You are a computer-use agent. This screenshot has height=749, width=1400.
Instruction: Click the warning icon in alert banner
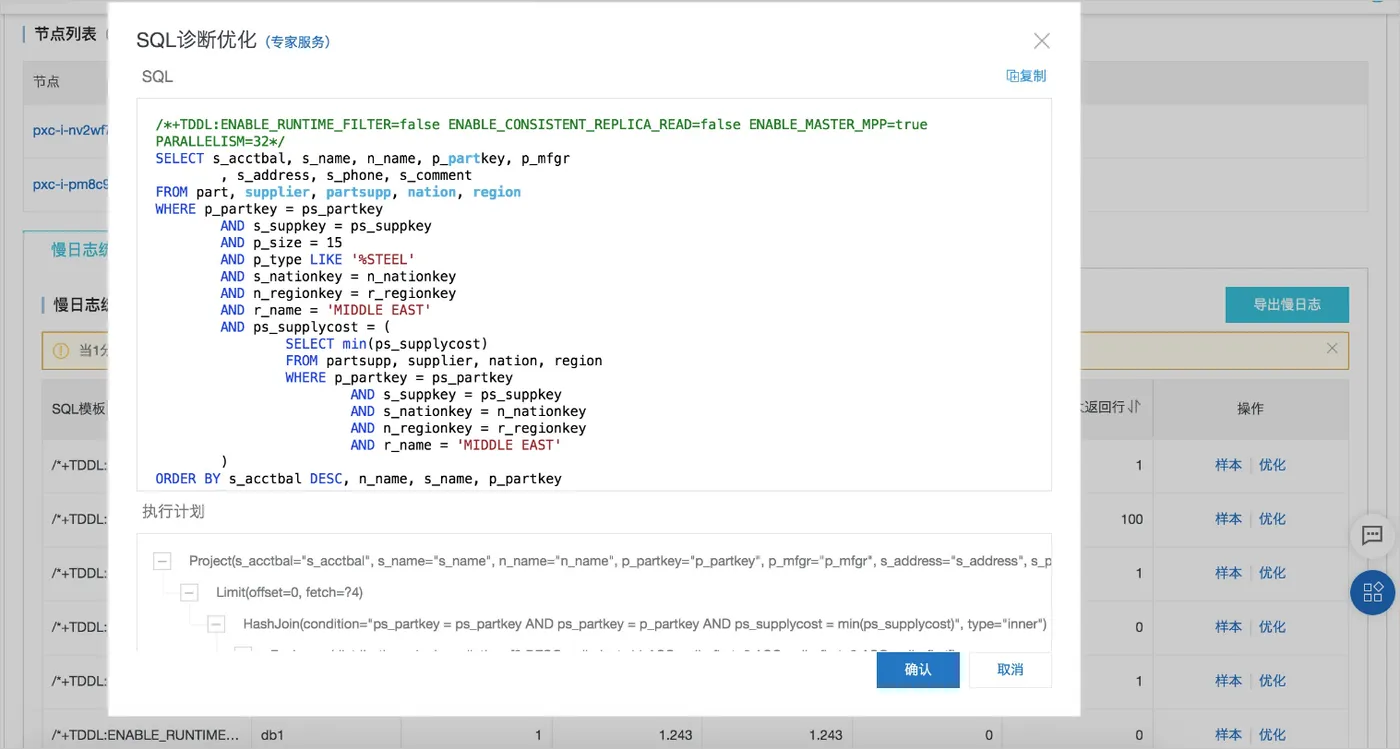(61, 351)
